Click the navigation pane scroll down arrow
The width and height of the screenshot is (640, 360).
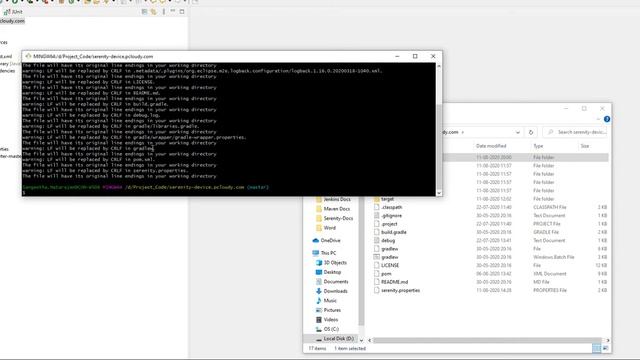(361, 340)
